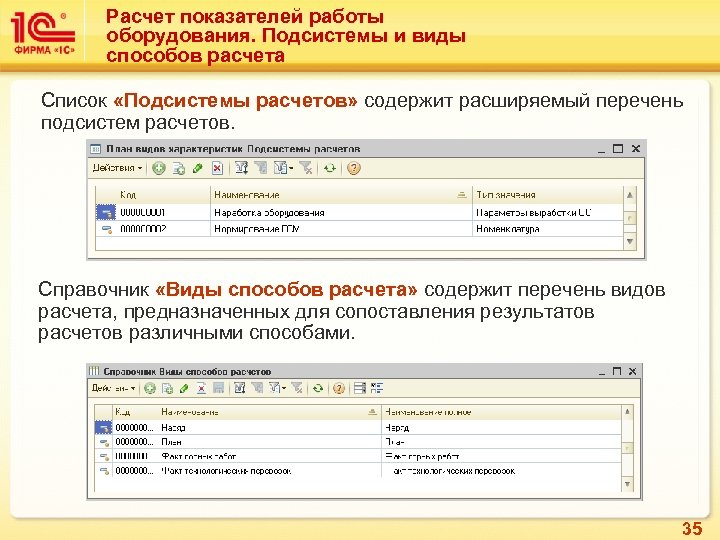Screen dimensions: 720x540
Task: Select the row Факт горных работ
Action: point(358,456)
